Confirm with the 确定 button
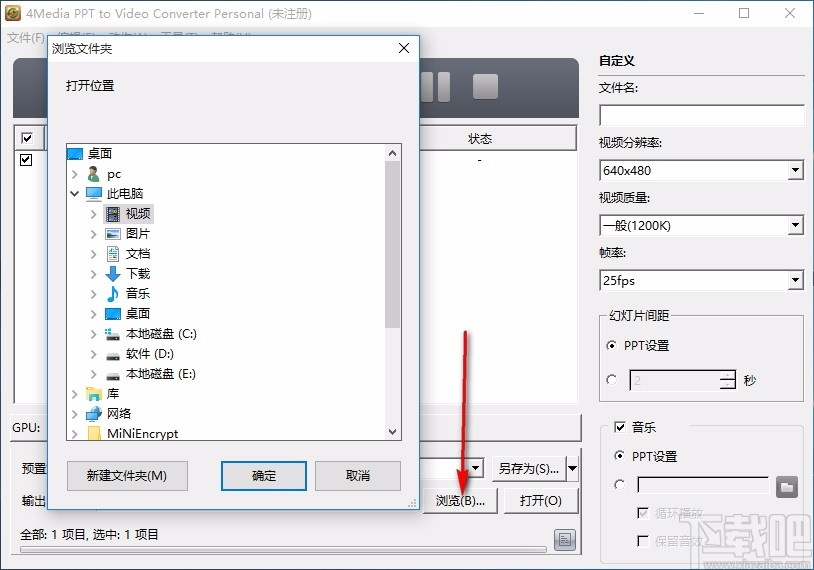This screenshot has height=570, width=814. 264,476
